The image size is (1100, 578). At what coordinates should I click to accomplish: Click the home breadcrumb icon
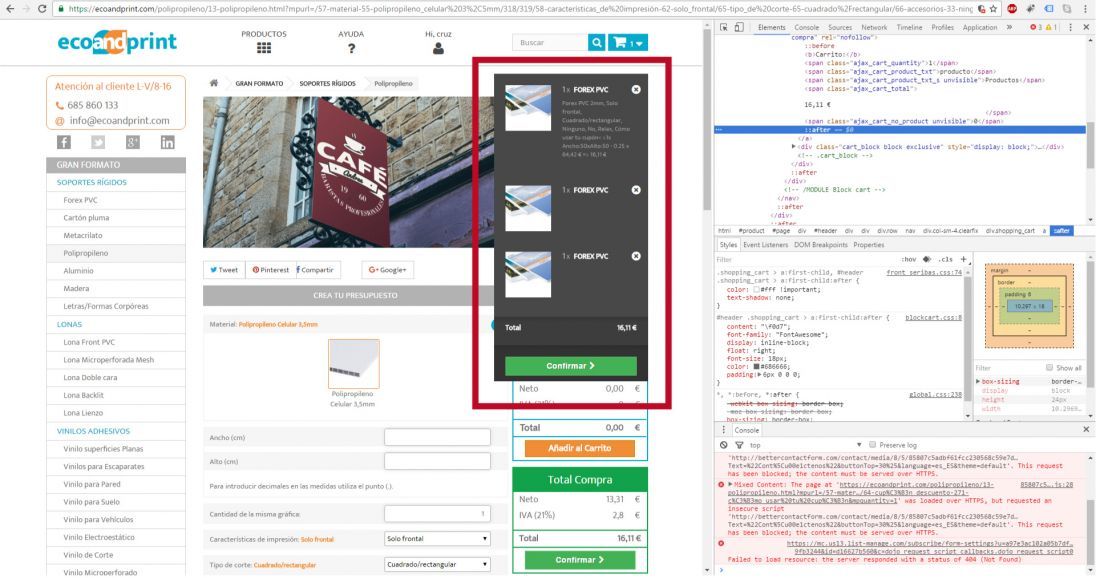click(214, 83)
